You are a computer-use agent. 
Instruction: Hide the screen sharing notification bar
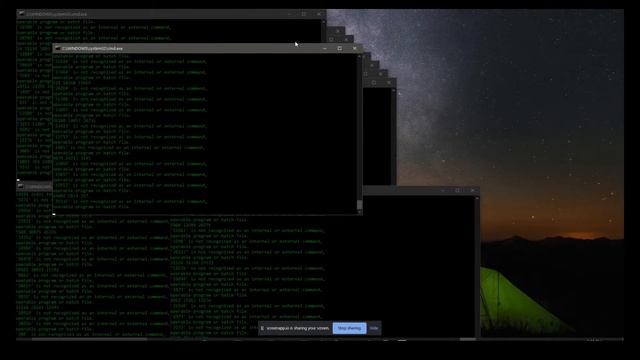point(374,328)
